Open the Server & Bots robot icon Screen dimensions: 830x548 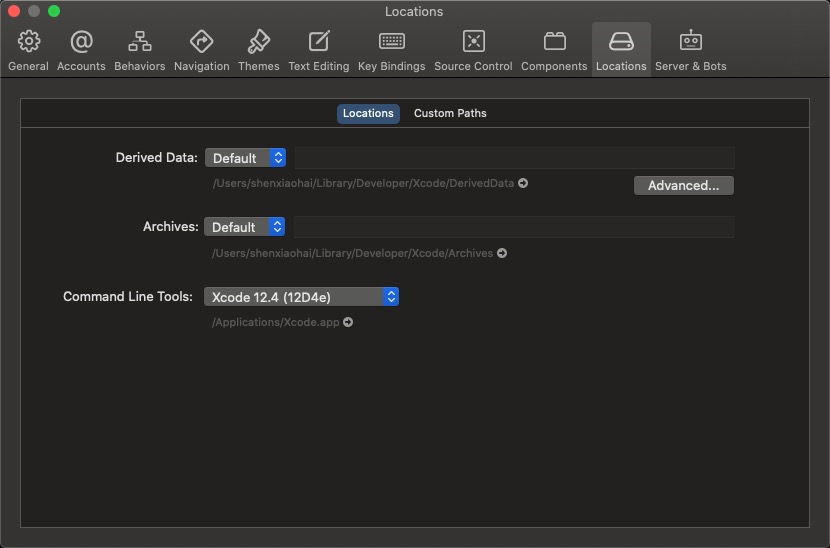coord(691,41)
